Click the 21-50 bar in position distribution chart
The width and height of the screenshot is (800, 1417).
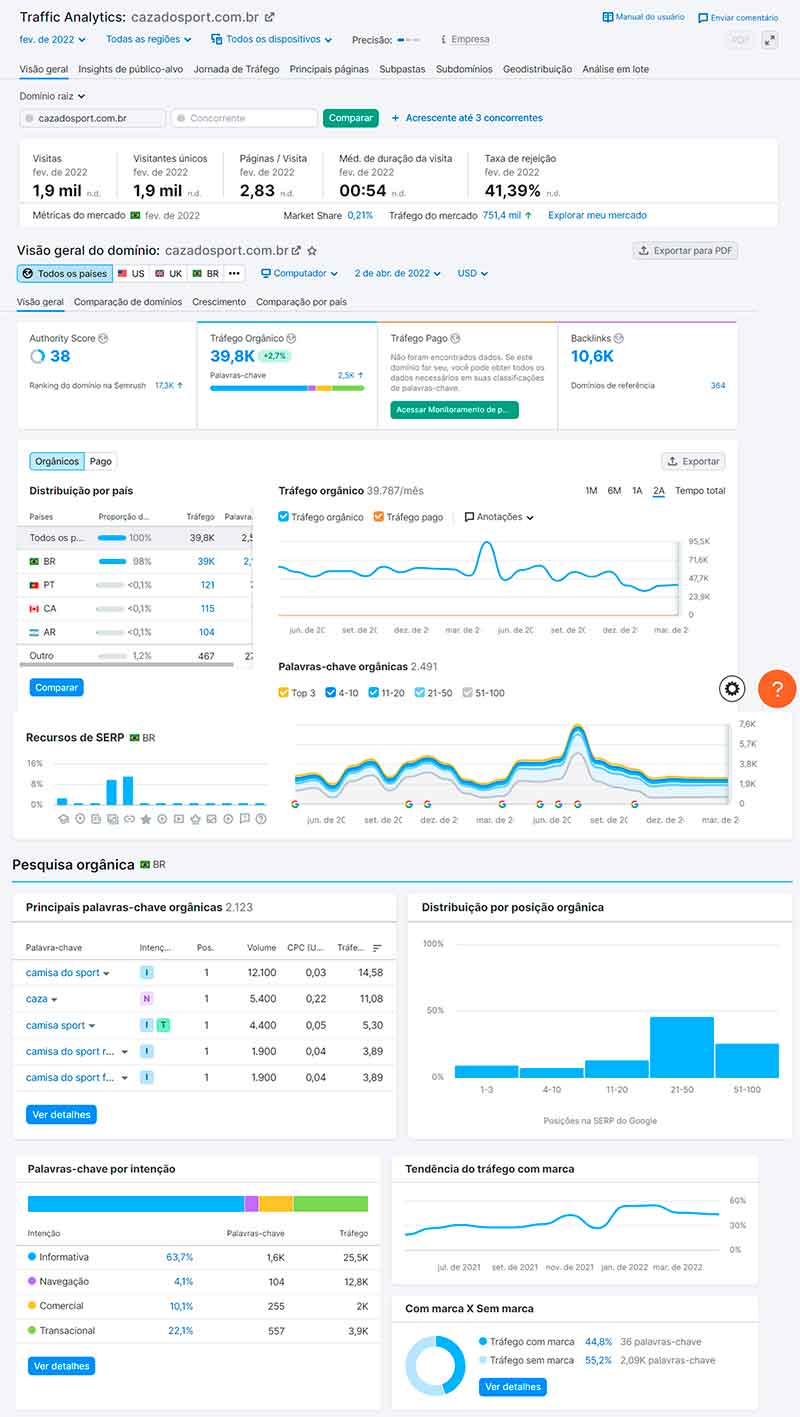pyautogui.click(x=682, y=1047)
